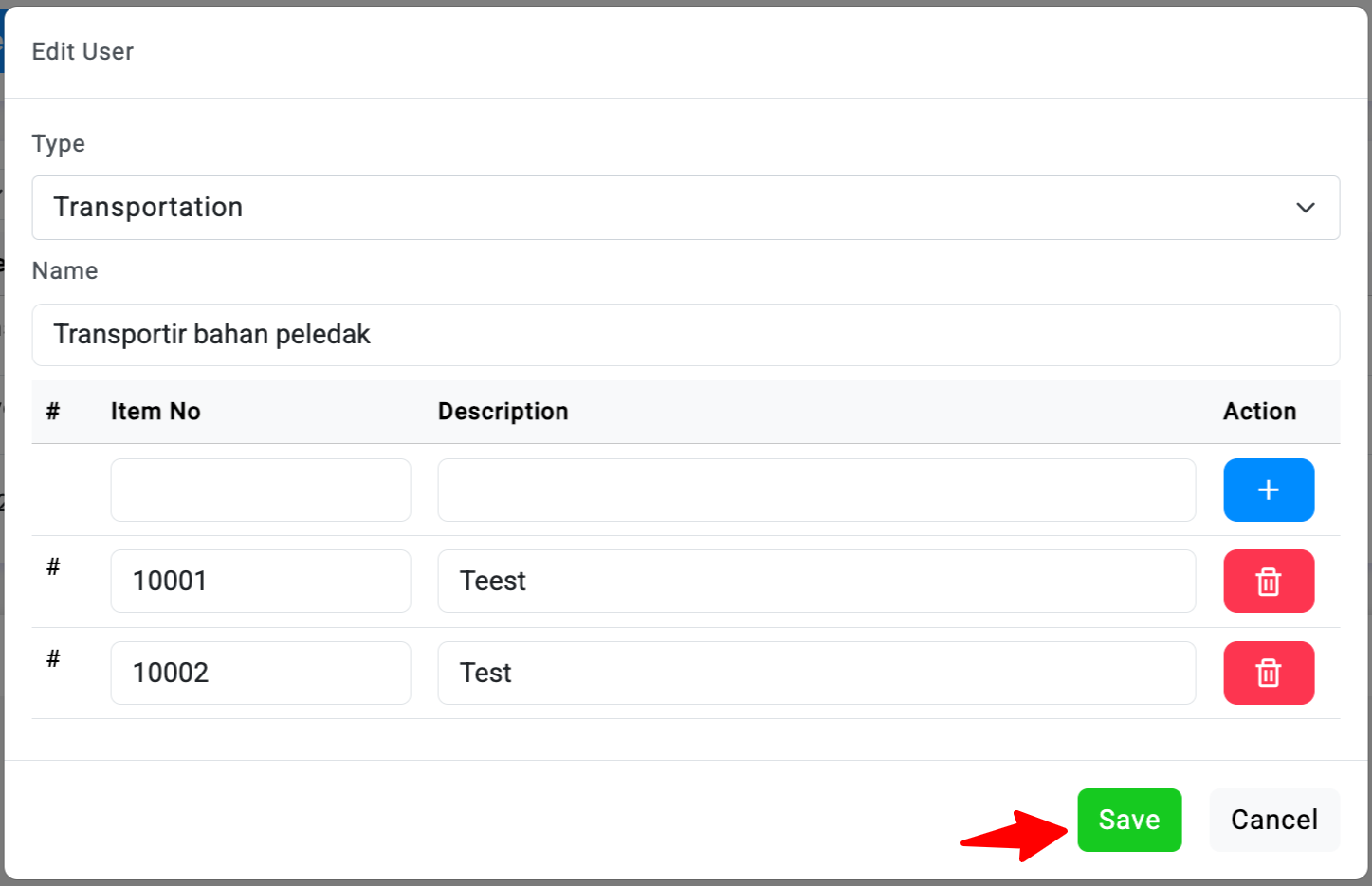This screenshot has height=886, width=1372.
Task: Click the Item No column header
Action: click(x=155, y=412)
